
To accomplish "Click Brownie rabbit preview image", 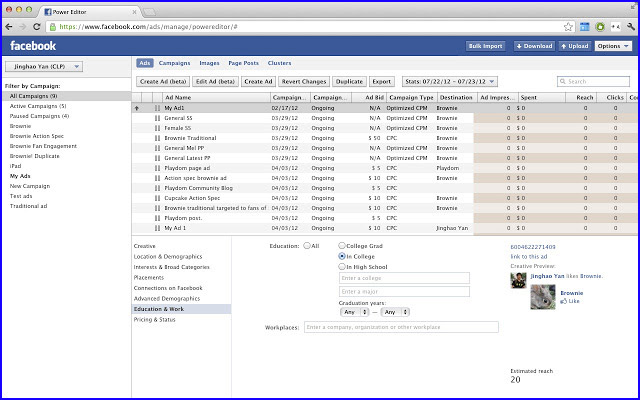I will point(543,297).
